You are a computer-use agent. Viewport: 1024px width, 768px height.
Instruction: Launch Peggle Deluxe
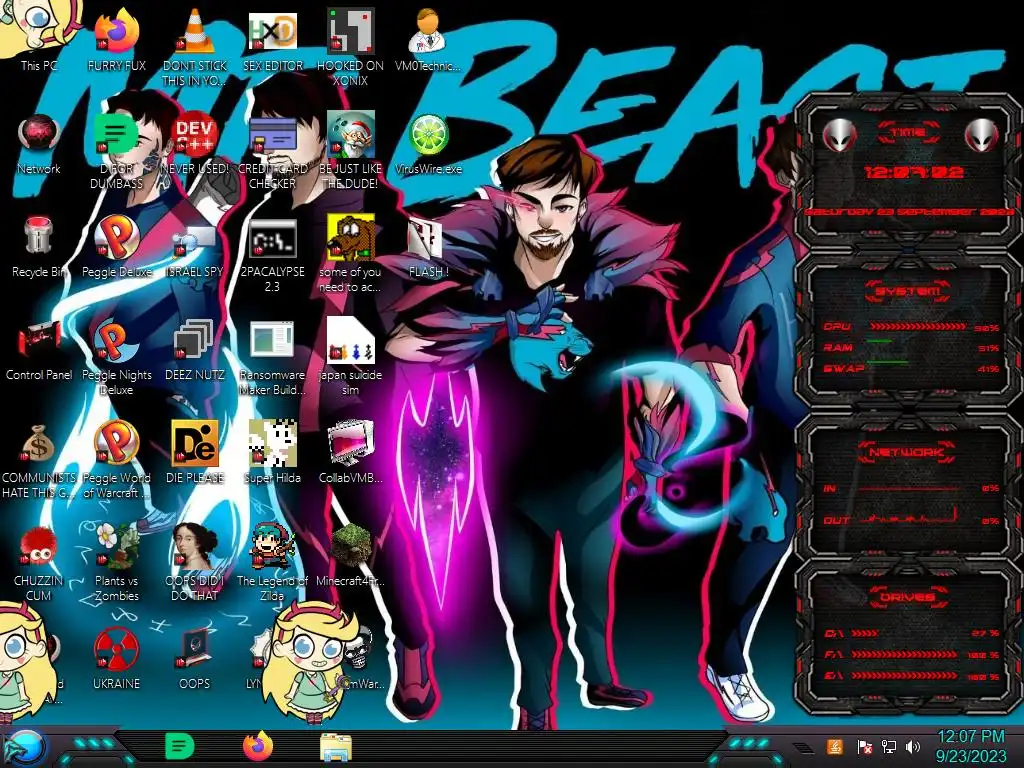116,247
